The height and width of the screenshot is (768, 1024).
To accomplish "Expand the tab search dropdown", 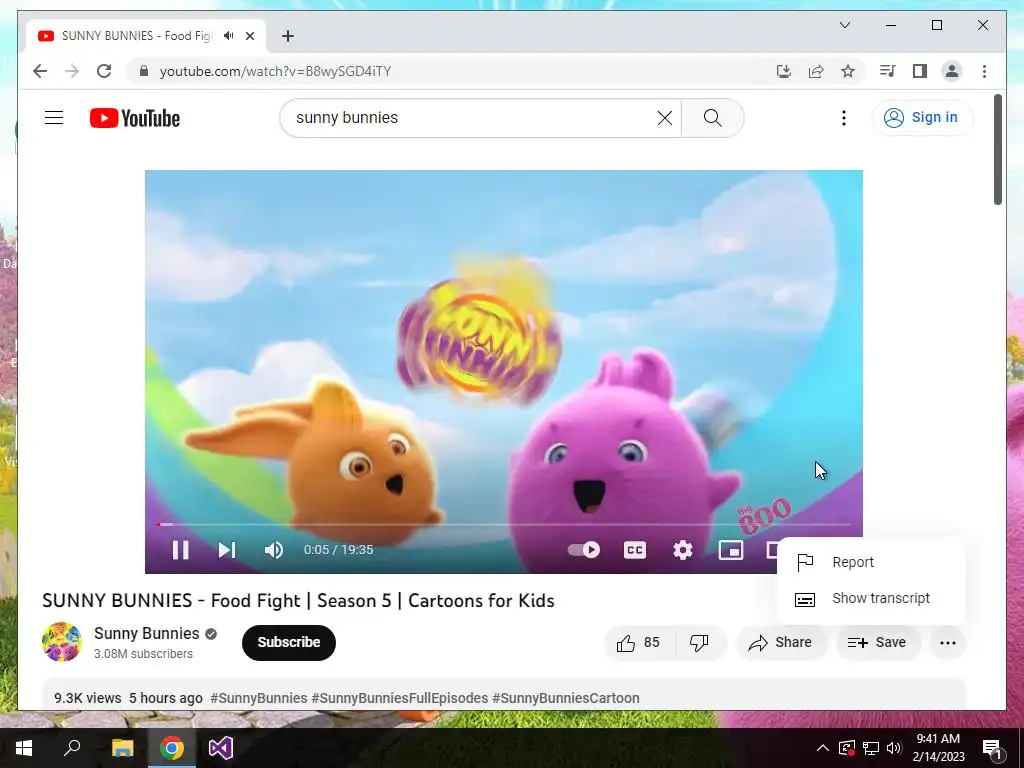I will pyautogui.click(x=844, y=25).
